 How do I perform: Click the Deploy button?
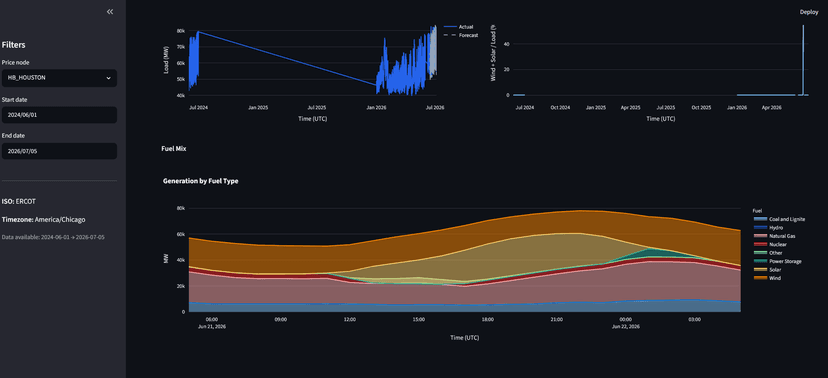(x=808, y=12)
